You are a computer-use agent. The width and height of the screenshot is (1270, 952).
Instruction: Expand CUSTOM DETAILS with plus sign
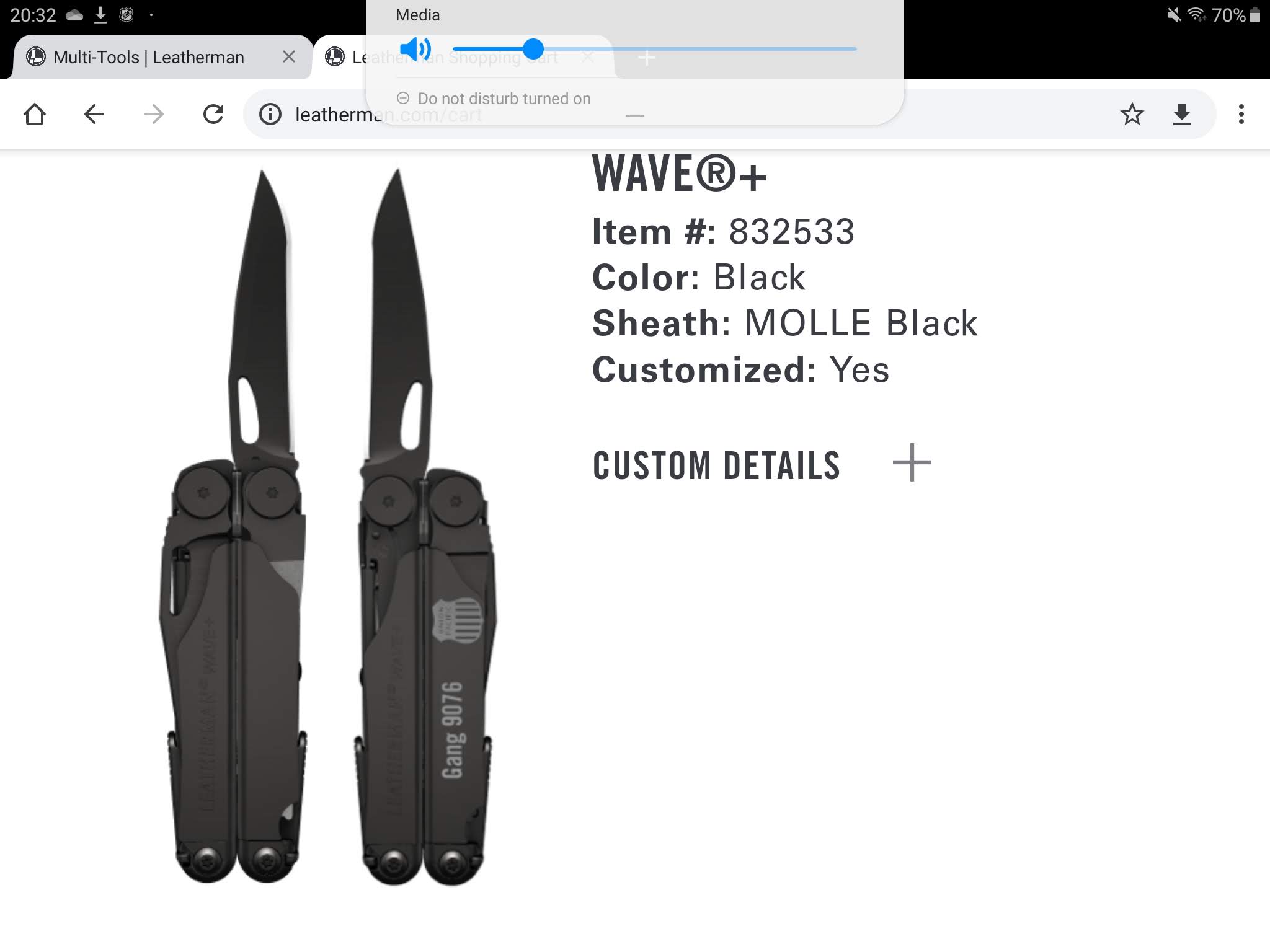(912, 462)
